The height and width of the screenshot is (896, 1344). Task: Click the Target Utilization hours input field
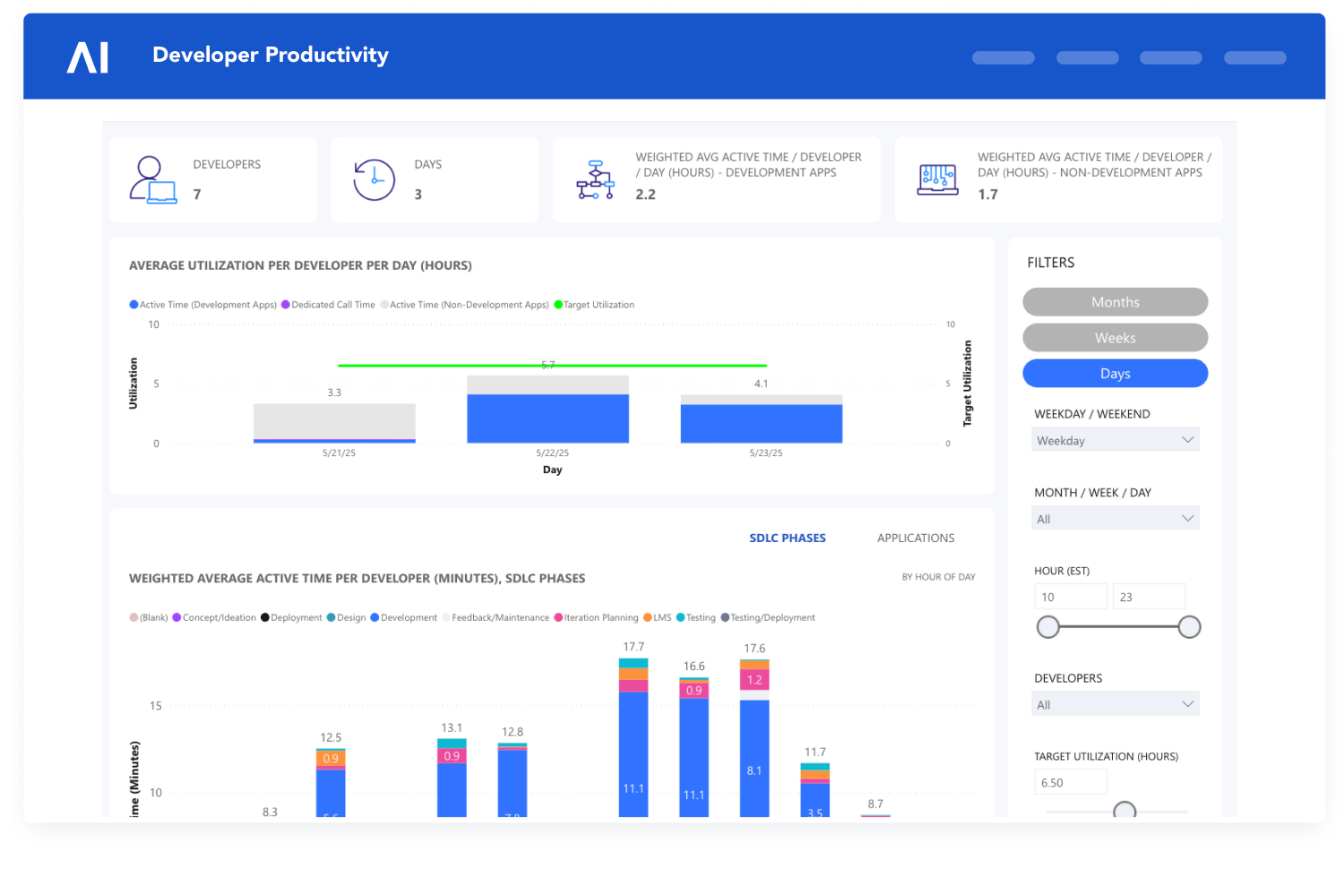(1070, 782)
